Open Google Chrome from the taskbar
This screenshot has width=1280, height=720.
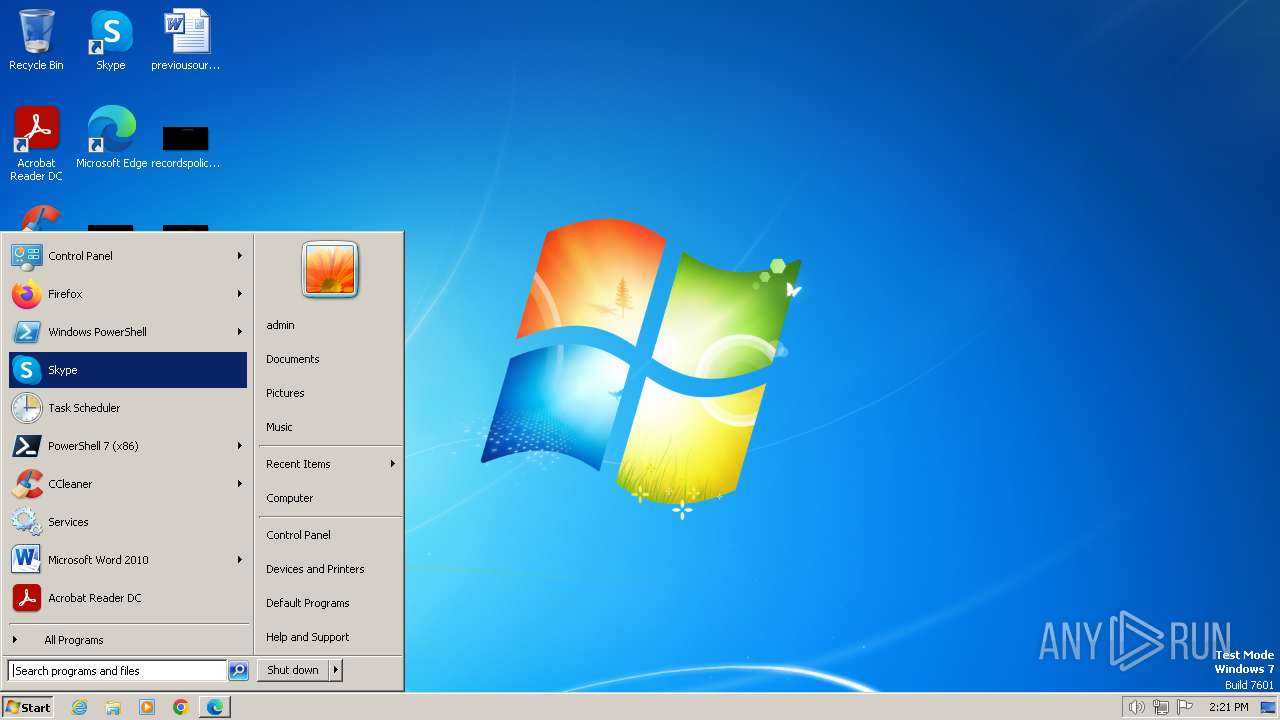[181, 707]
